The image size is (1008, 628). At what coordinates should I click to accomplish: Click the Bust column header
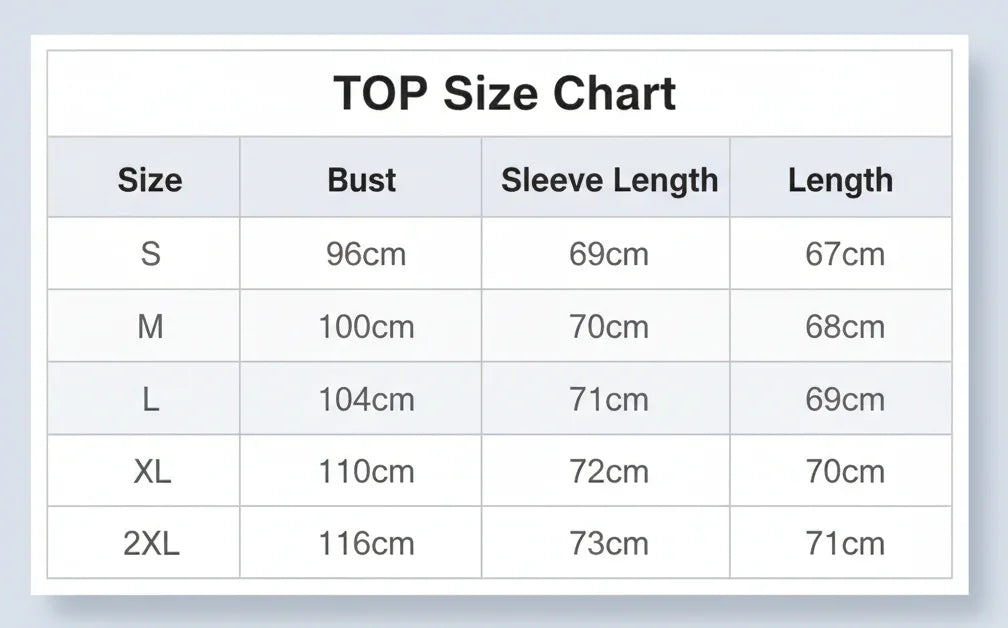pos(362,180)
